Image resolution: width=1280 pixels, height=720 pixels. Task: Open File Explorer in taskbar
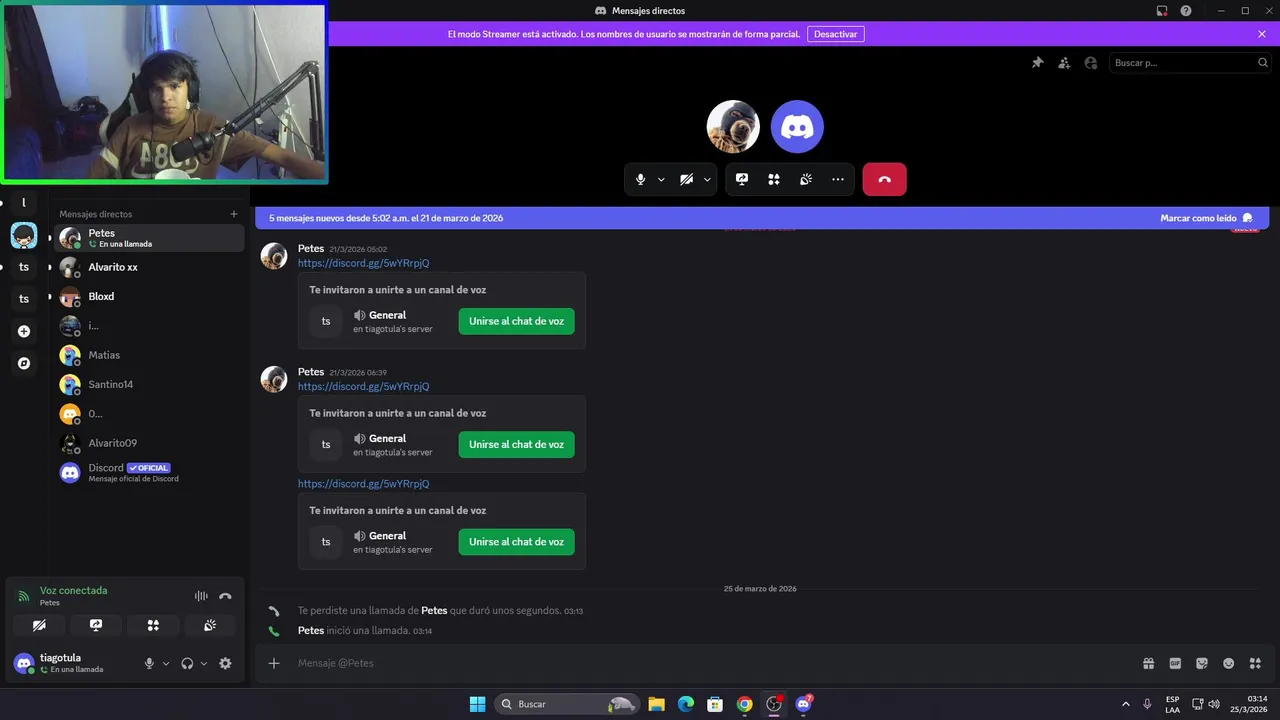(657, 704)
